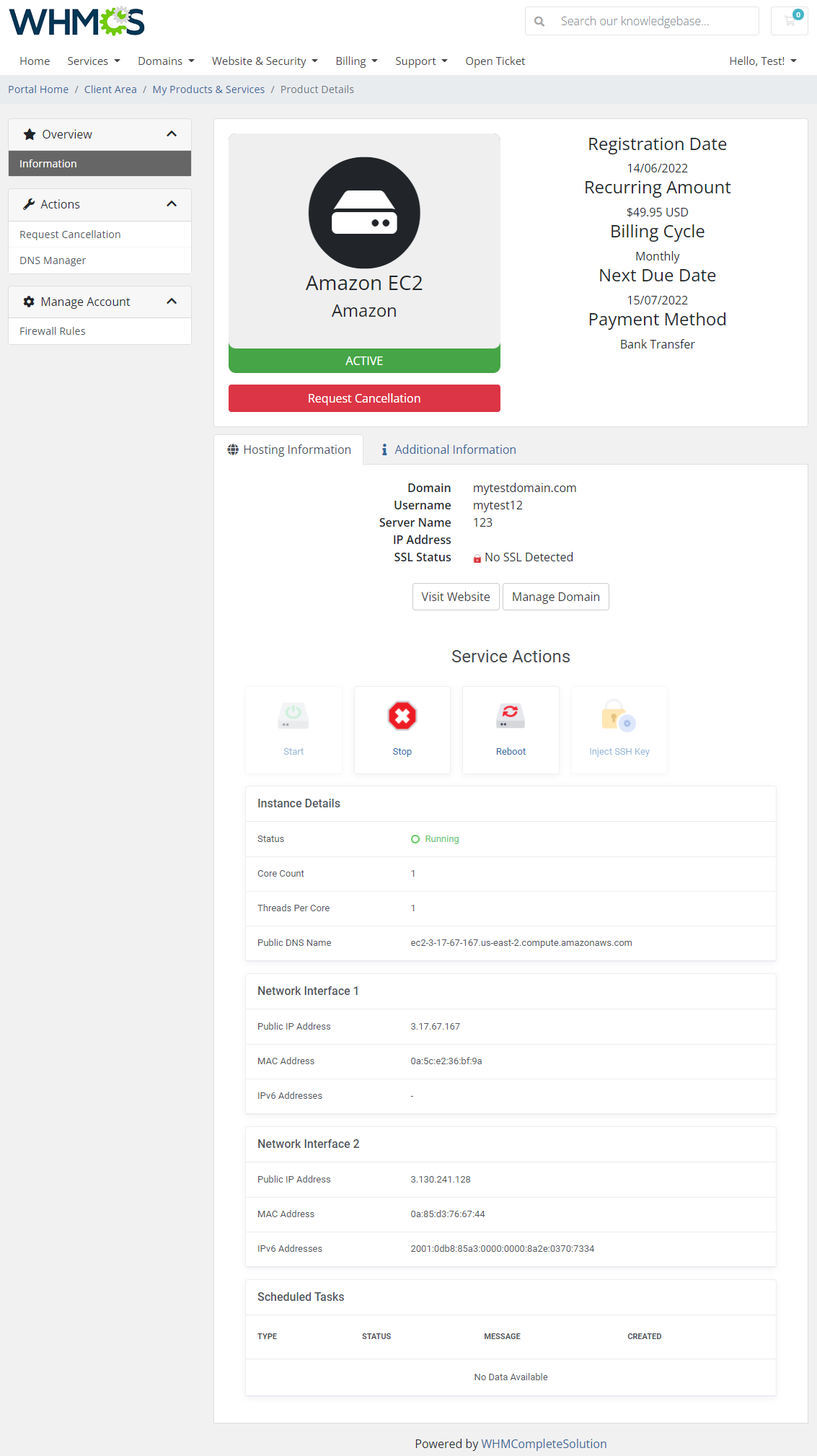Click the Overview star icon
This screenshot has width=817, height=1456.
coord(30,134)
